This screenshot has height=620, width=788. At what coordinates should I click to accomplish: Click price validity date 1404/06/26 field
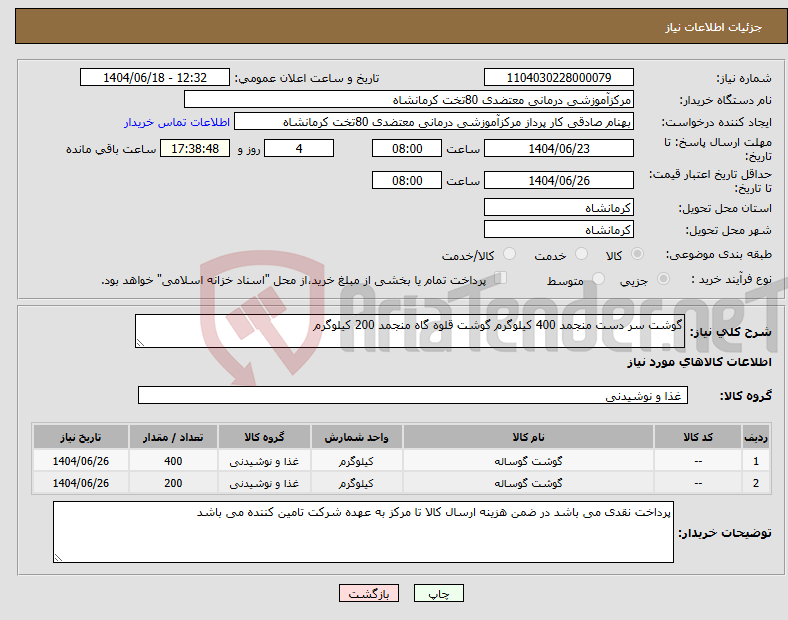tap(558, 180)
